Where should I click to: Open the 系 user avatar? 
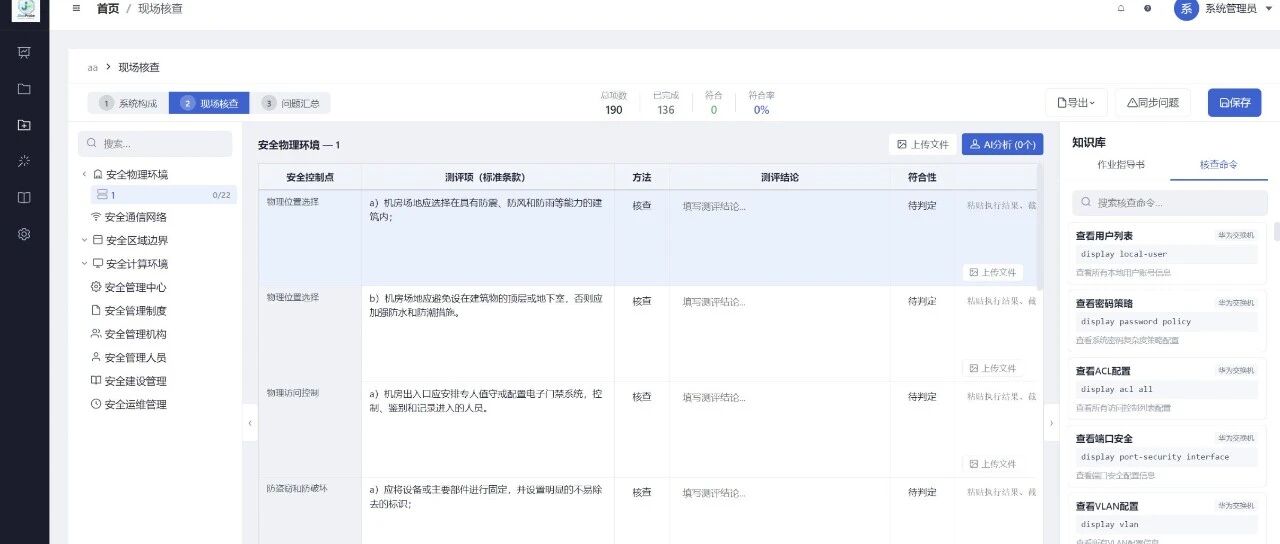pyautogui.click(x=1186, y=8)
